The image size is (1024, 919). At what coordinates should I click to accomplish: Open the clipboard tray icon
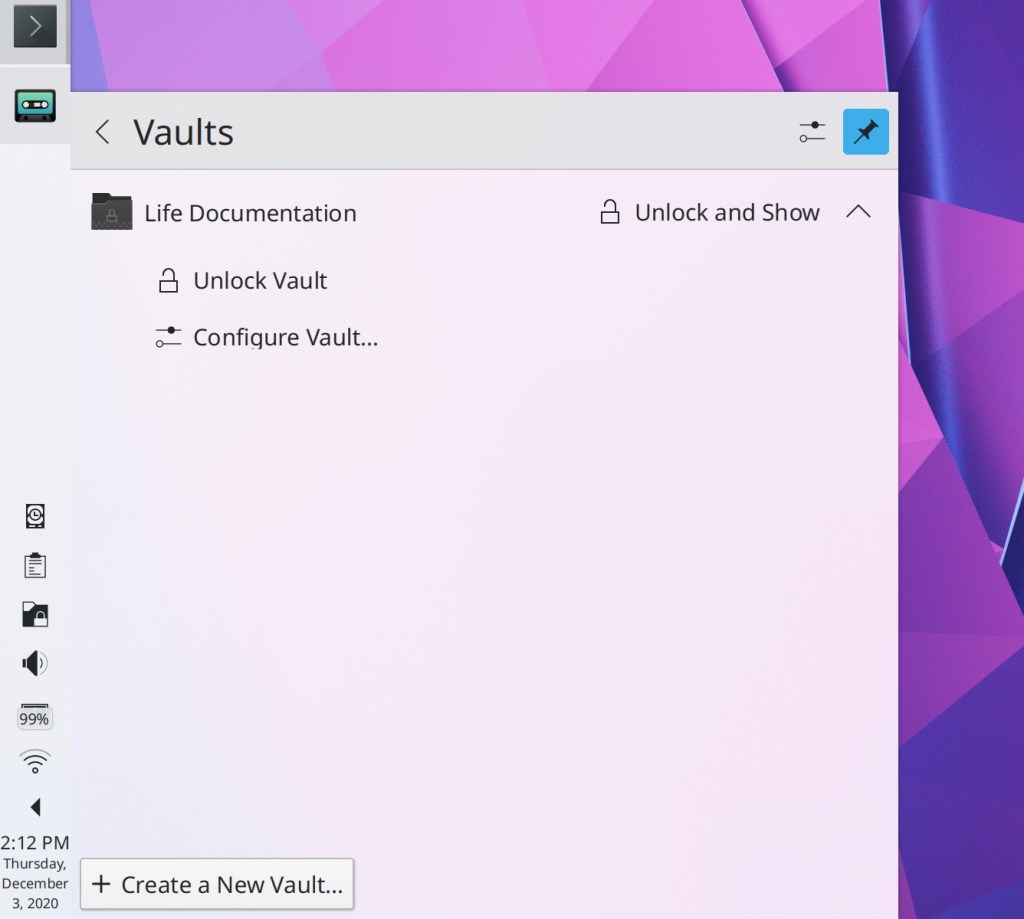(35, 566)
